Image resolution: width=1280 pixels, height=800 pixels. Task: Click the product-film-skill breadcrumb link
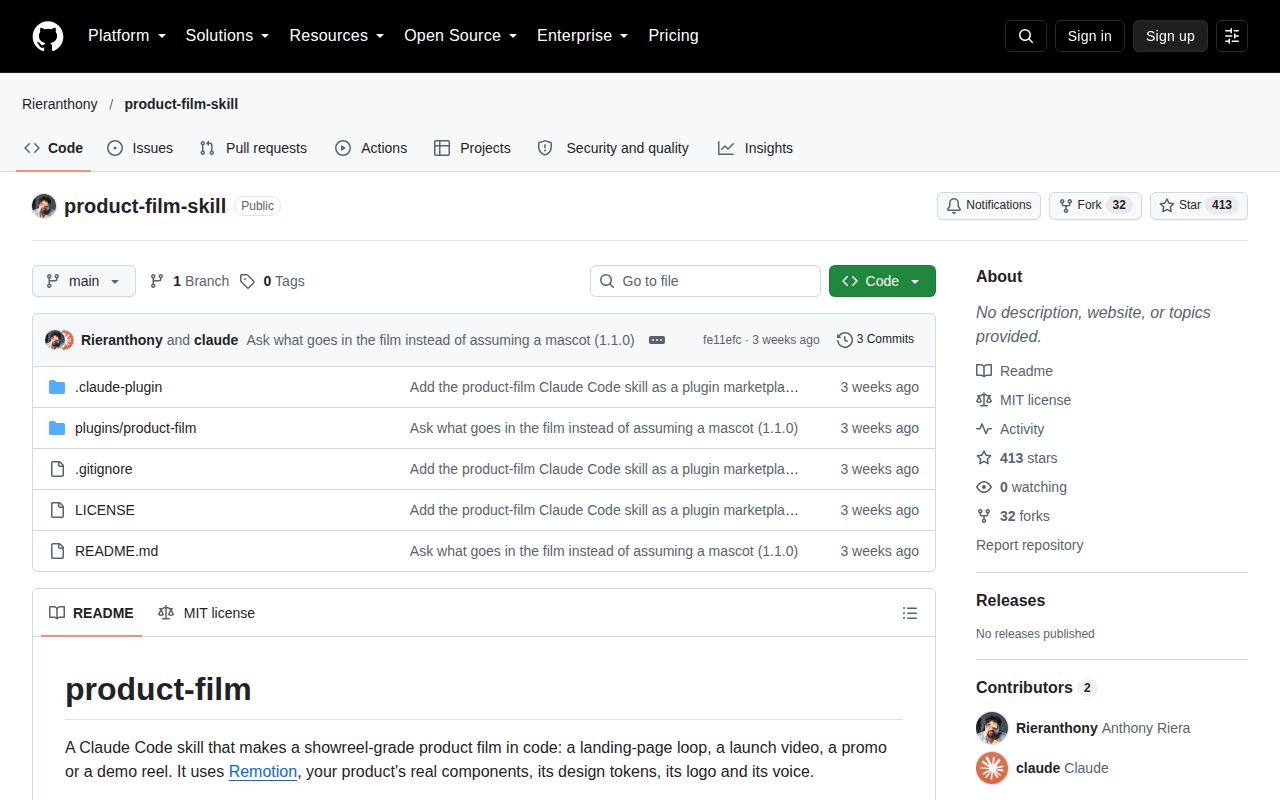pos(181,104)
